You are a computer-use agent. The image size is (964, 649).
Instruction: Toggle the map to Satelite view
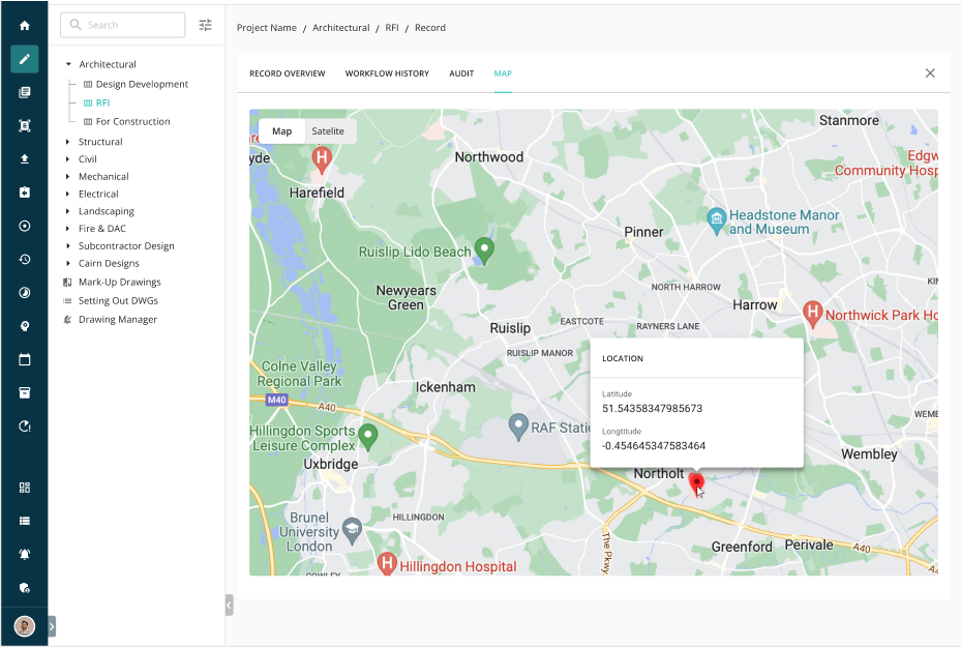pyautogui.click(x=328, y=131)
